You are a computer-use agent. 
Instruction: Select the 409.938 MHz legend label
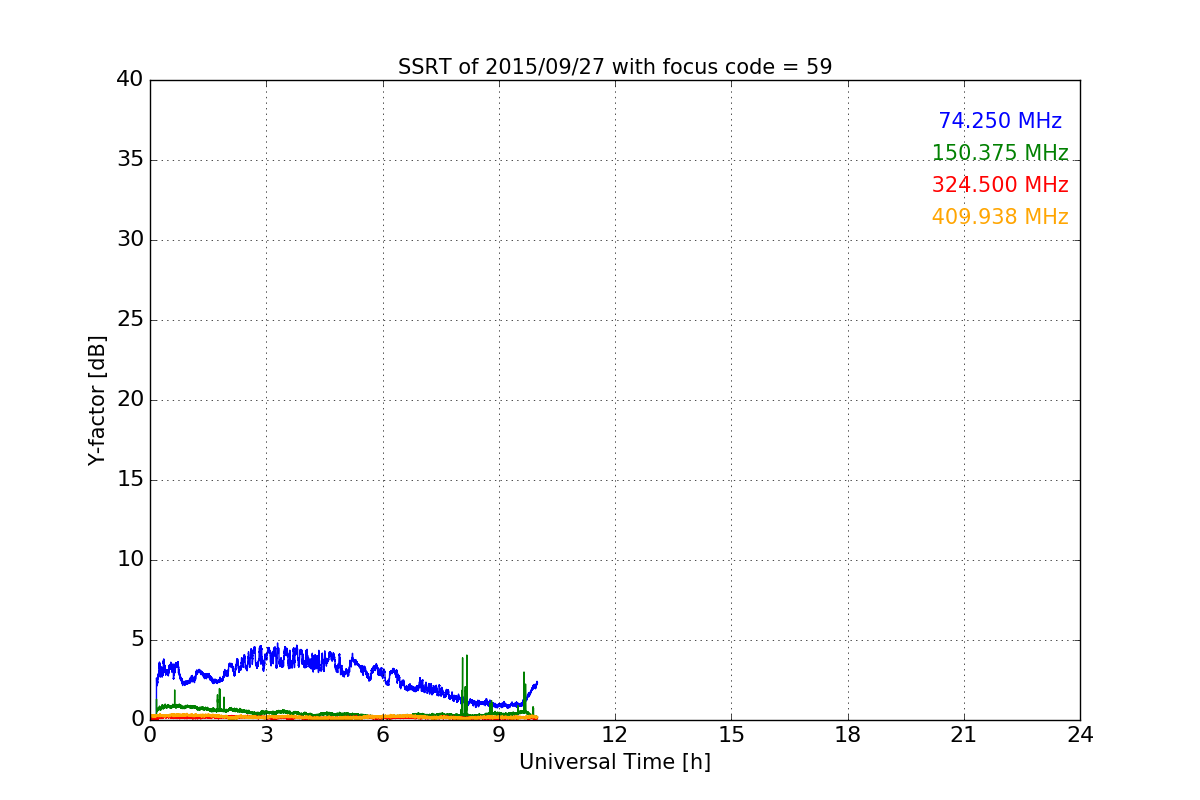pyautogui.click(x=1000, y=217)
